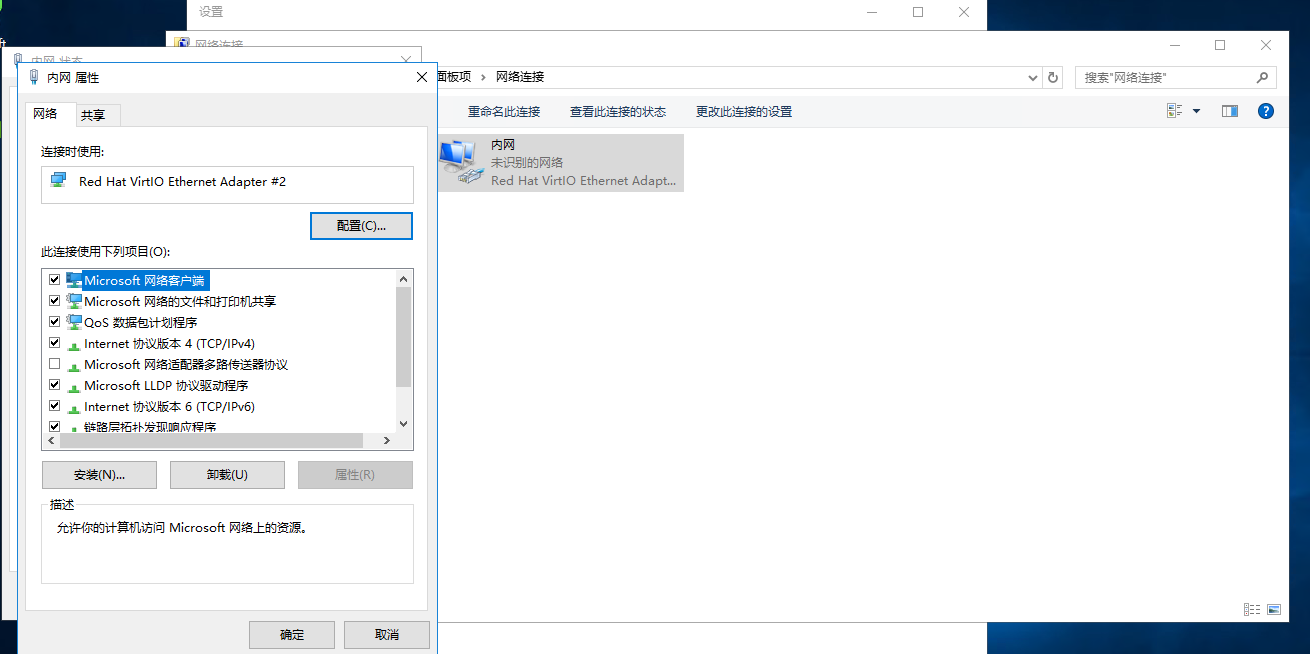Image resolution: width=1310 pixels, height=654 pixels.
Task: Open the address bar history dropdown arrow
Action: [1033, 77]
